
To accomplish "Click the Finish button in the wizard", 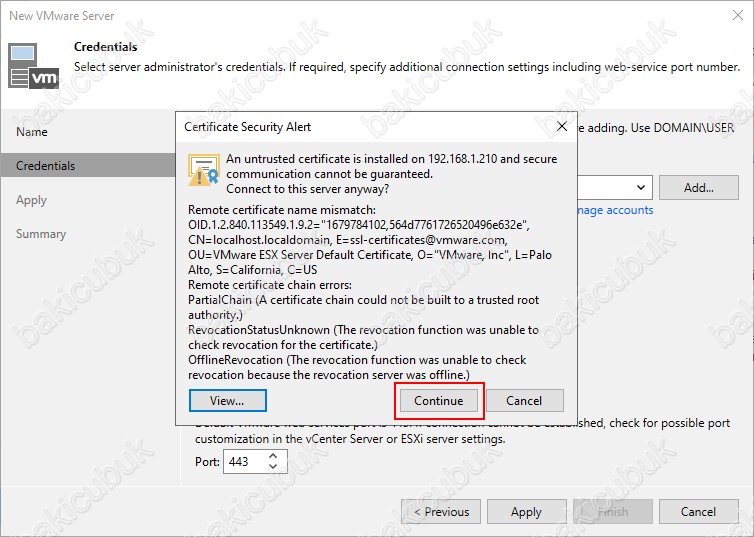I will pyautogui.click(x=613, y=512).
